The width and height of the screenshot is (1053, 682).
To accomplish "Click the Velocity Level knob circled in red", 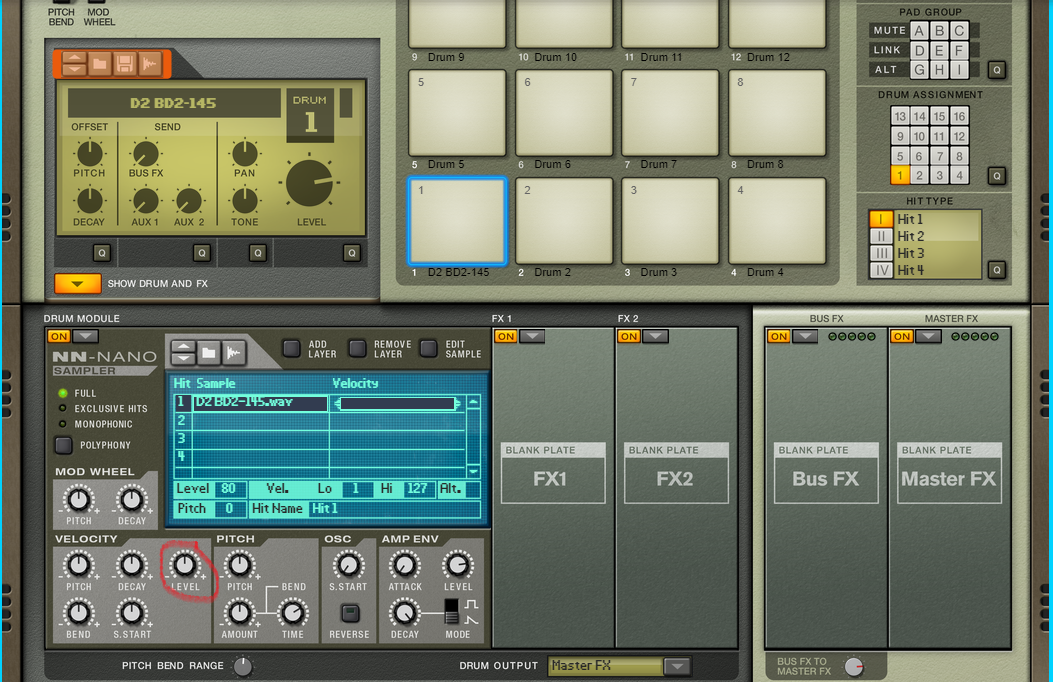I will [185, 565].
